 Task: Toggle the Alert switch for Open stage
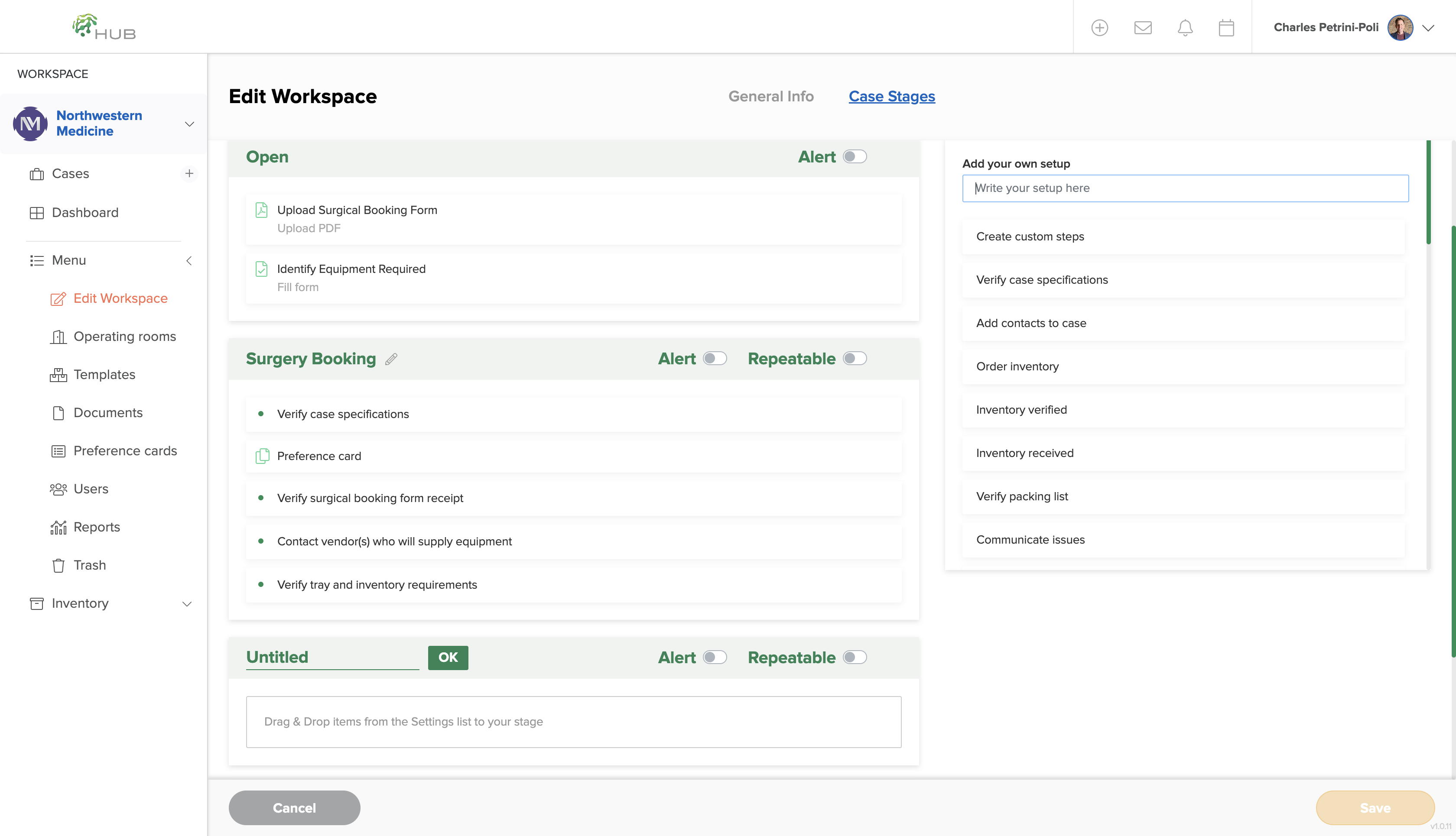click(855, 157)
